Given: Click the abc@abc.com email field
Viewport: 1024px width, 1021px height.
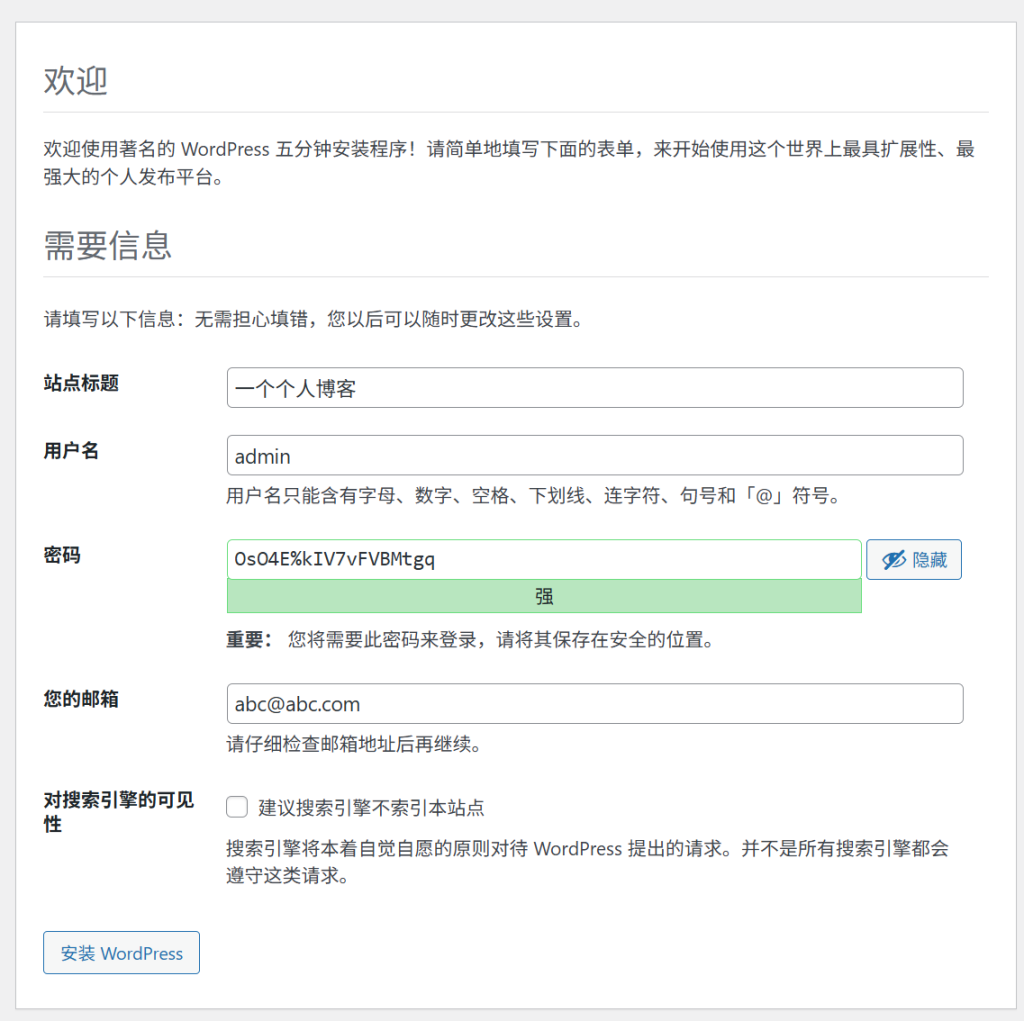Looking at the screenshot, I should [594, 704].
